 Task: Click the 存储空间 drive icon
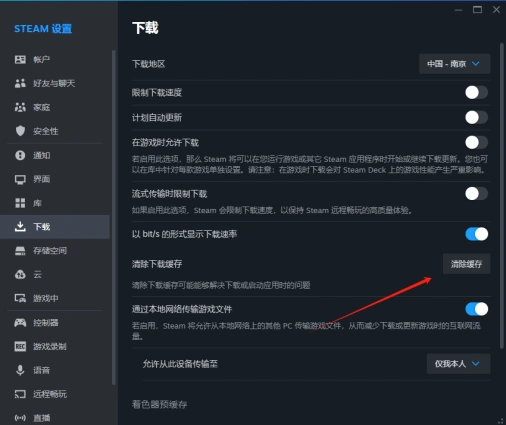[x=20, y=251]
